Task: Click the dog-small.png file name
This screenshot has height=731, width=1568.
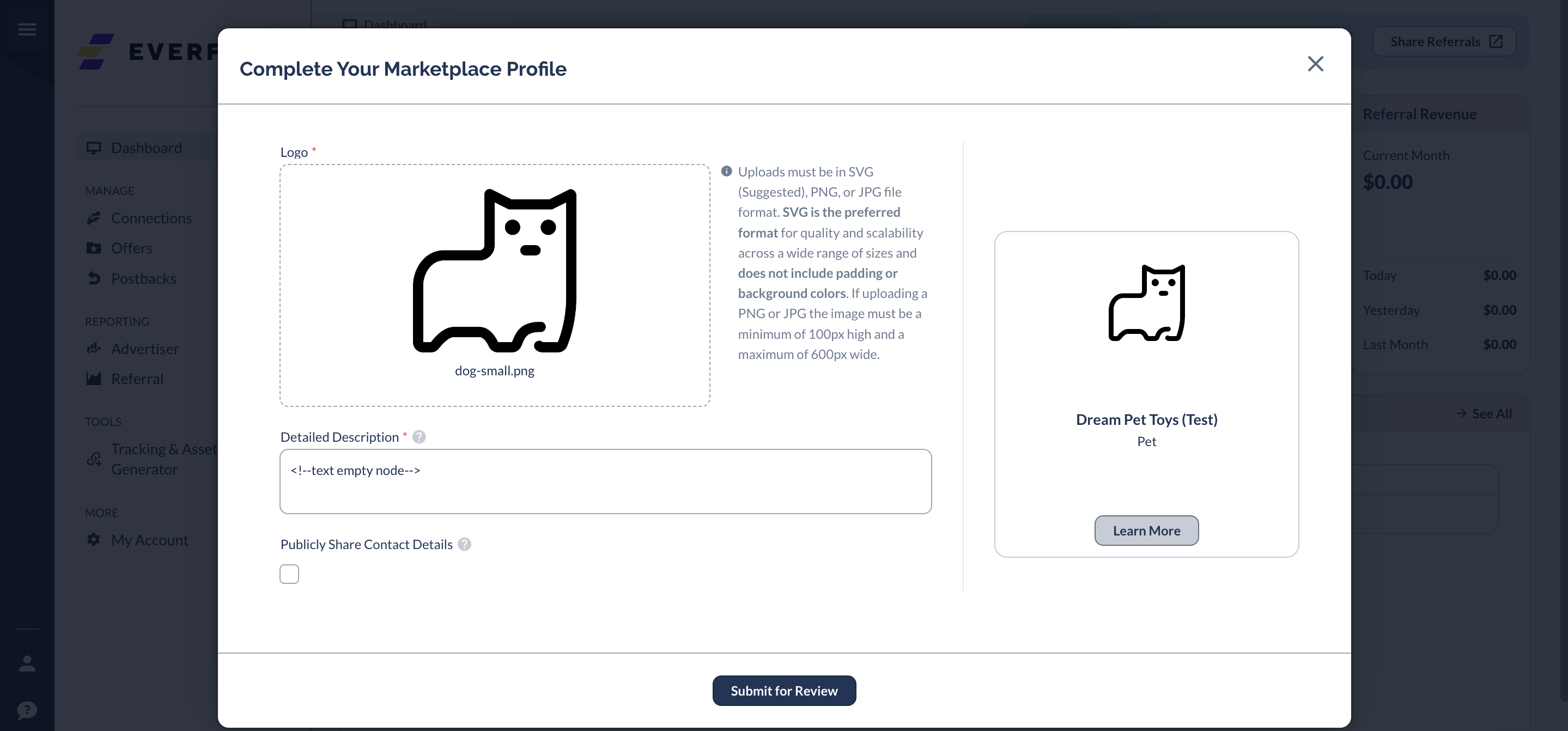Action: [494, 370]
